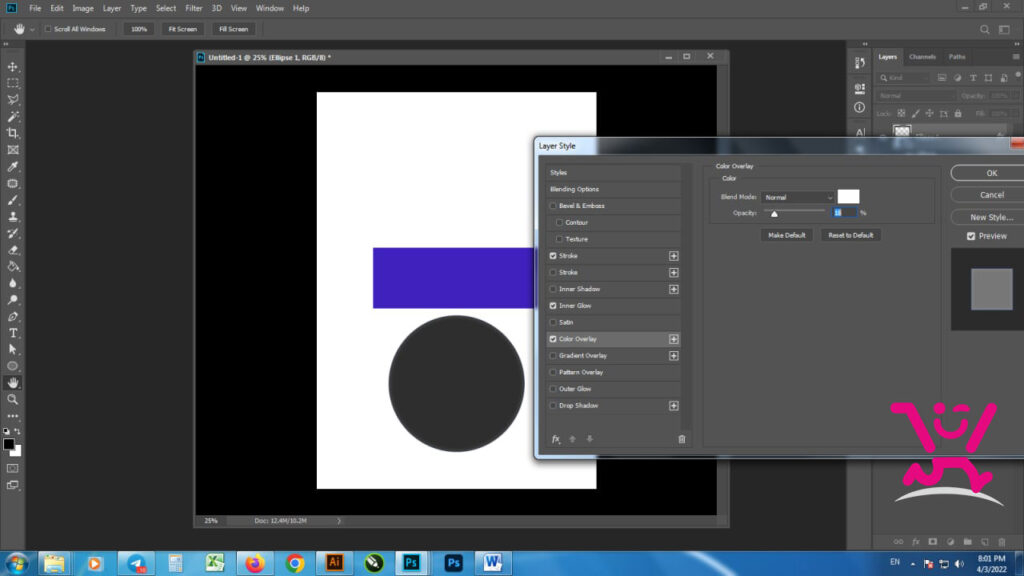Disable the Inner Glow checkbox

tap(553, 306)
